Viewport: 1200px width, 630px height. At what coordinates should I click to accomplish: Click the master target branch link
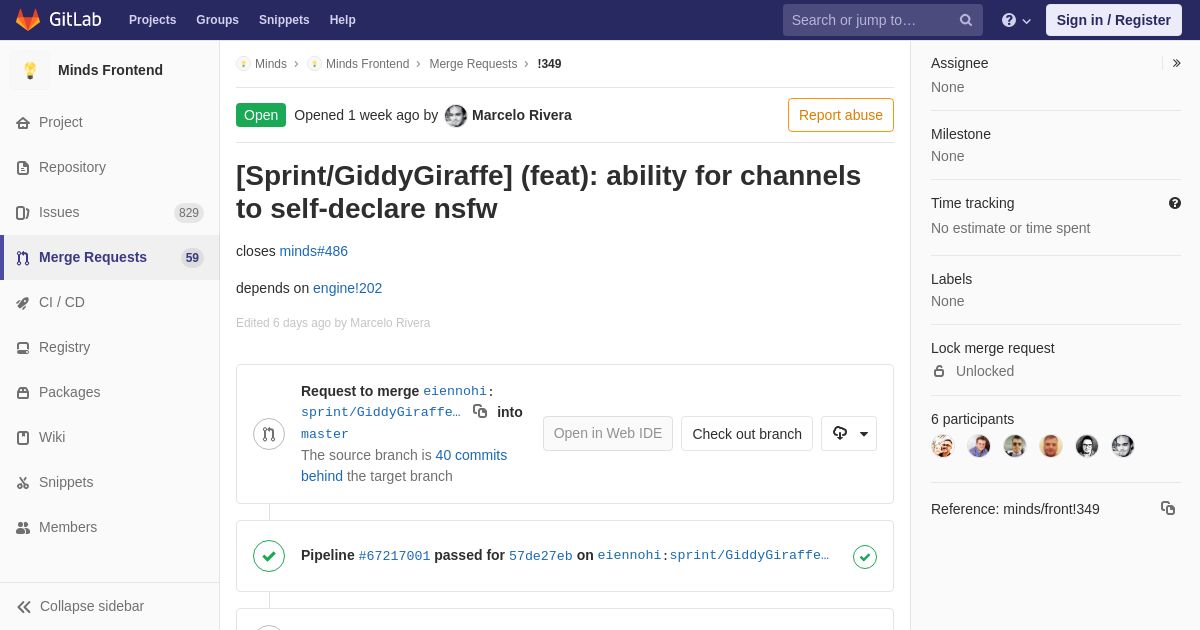pyautogui.click(x=325, y=434)
